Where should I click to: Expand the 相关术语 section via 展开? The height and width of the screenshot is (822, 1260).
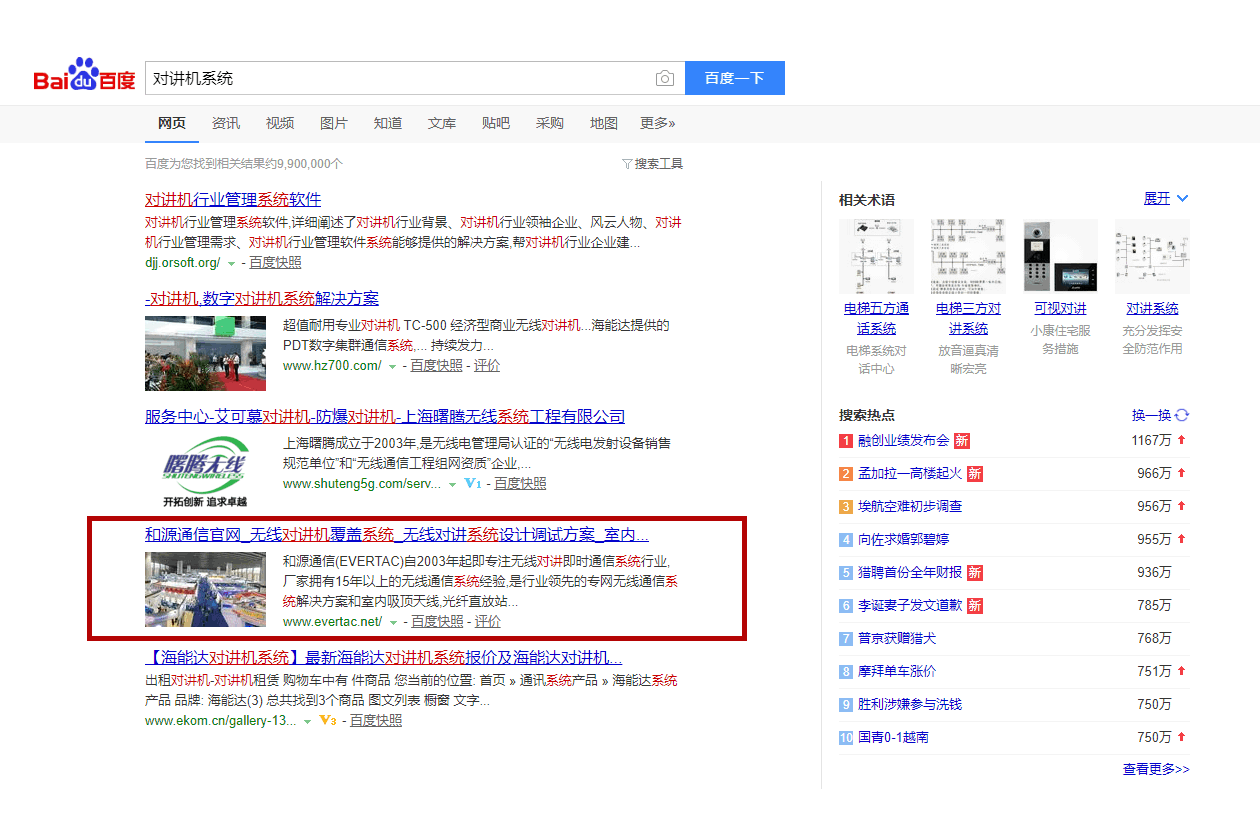coord(1166,198)
